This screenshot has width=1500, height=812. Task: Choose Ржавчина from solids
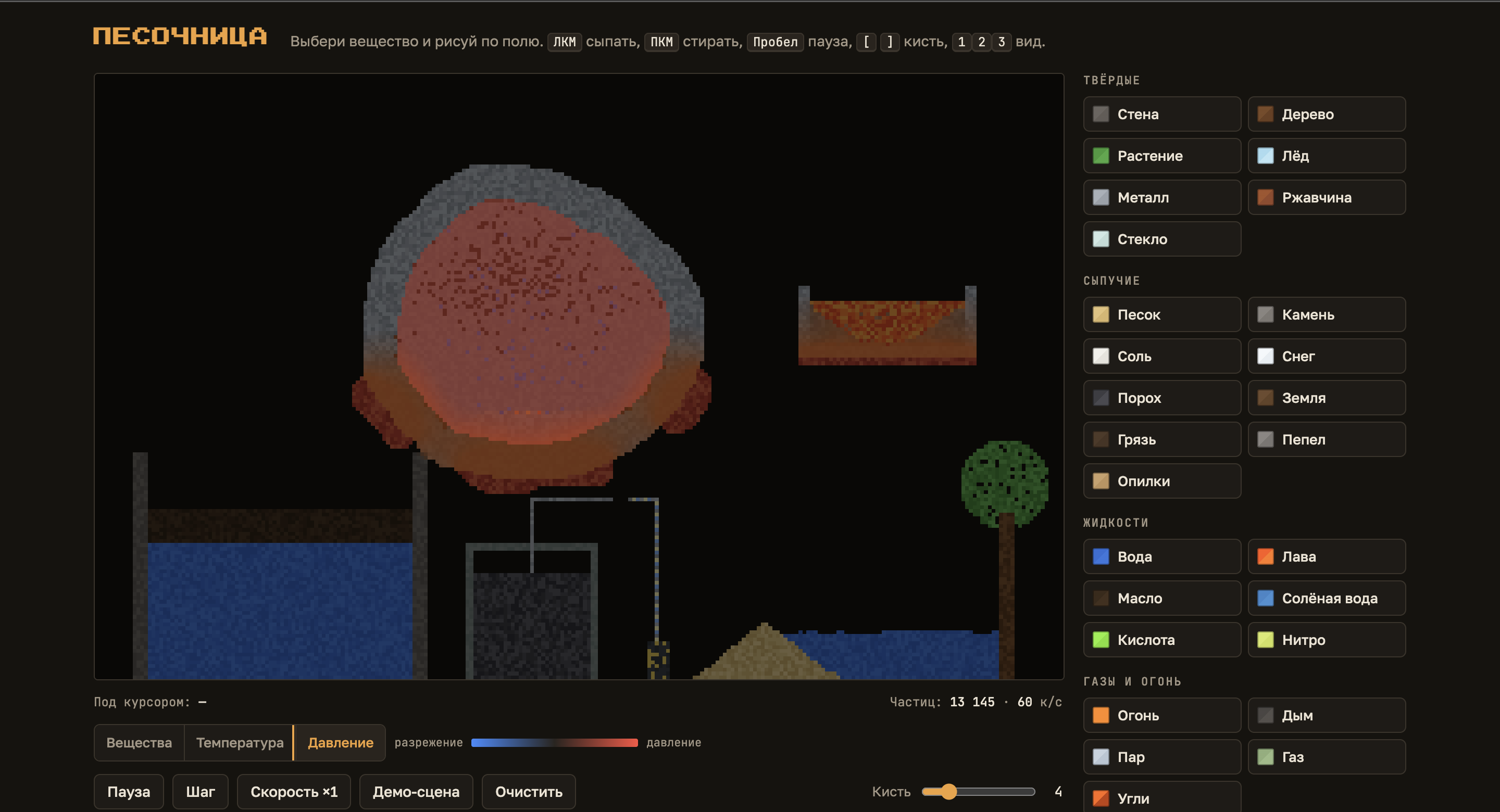click(1327, 197)
